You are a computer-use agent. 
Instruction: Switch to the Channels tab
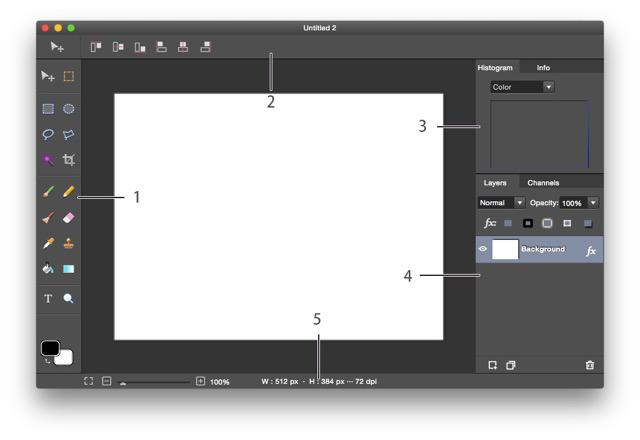coord(543,182)
